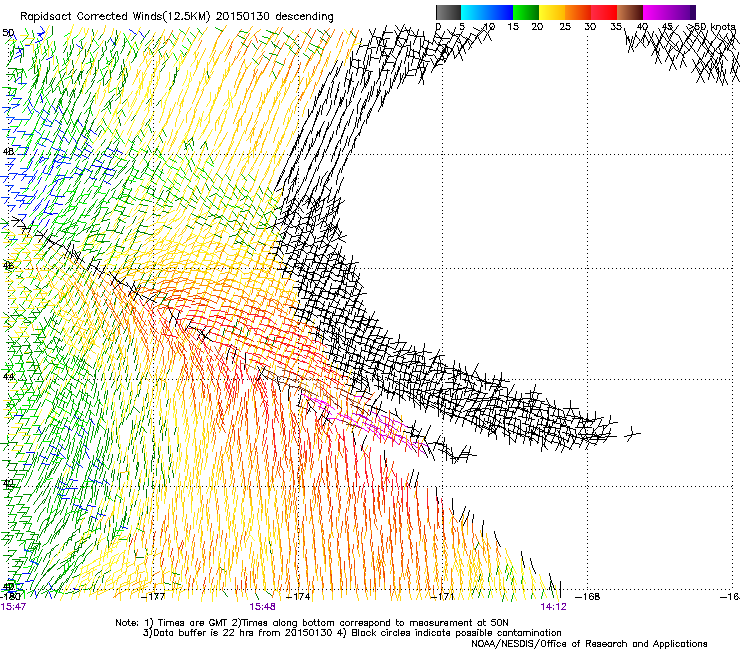The width and height of the screenshot is (740, 650).
Task: Click the '30' label under the color bar
Action: pos(590,27)
